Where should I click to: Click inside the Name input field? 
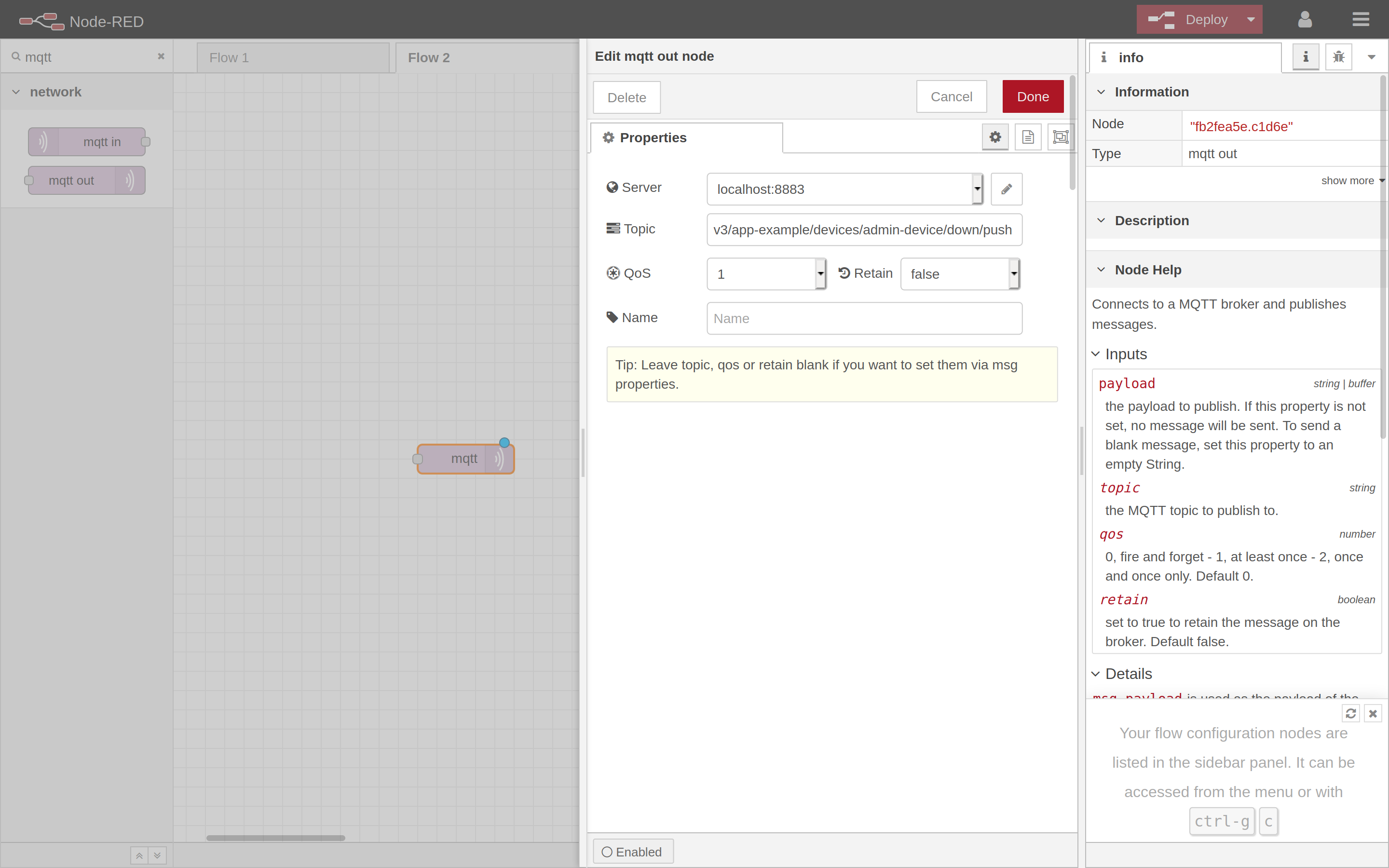(x=863, y=318)
